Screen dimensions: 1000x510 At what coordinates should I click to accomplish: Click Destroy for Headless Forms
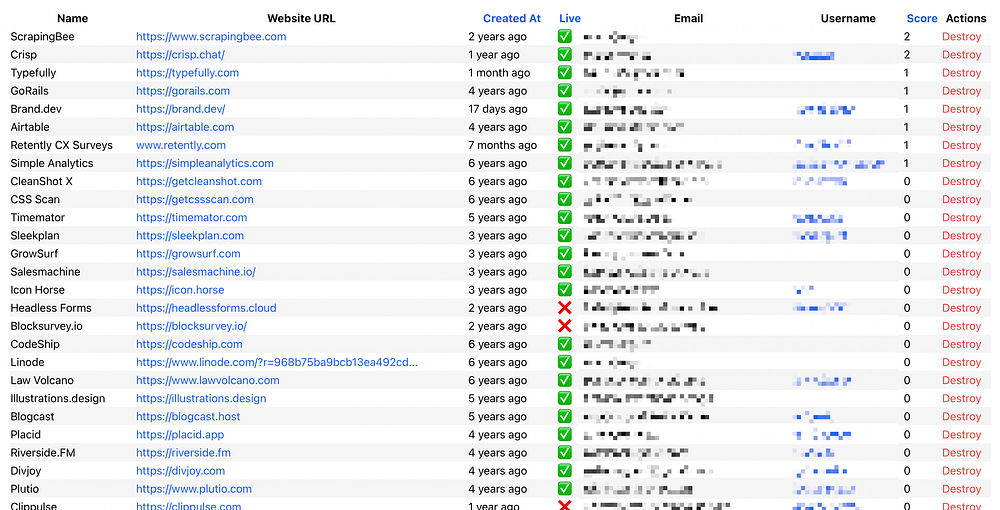(x=961, y=308)
